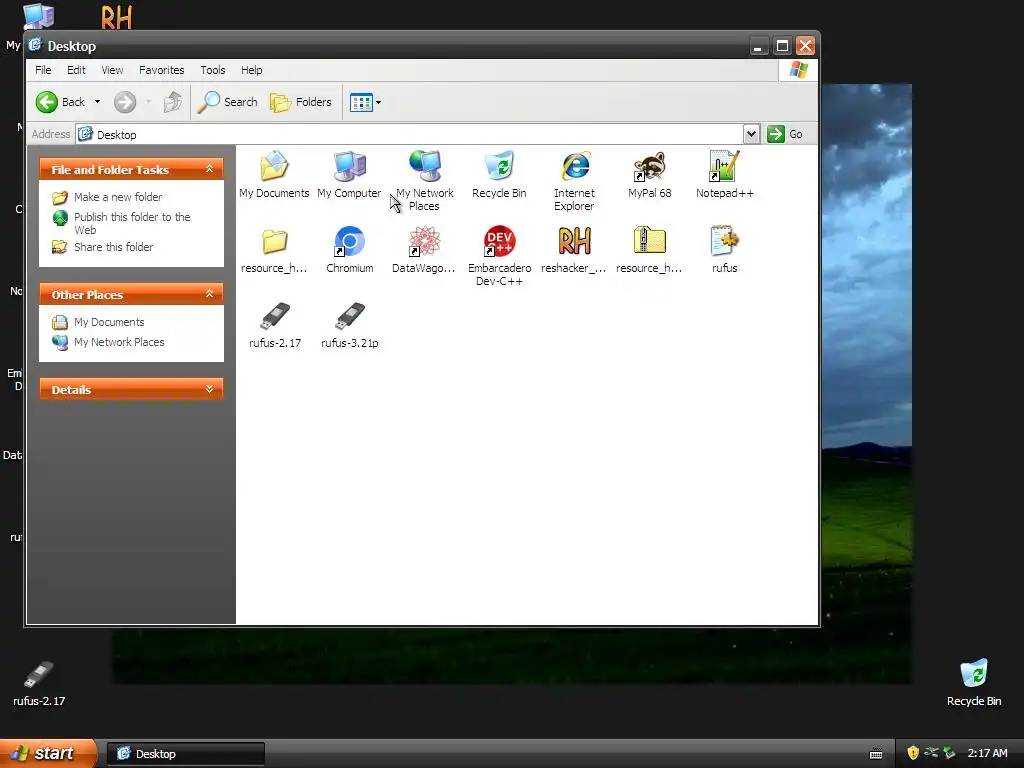Viewport: 1024px width, 768px height.
Task: Toggle the Folders pane
Action: (x=301, y=102)
